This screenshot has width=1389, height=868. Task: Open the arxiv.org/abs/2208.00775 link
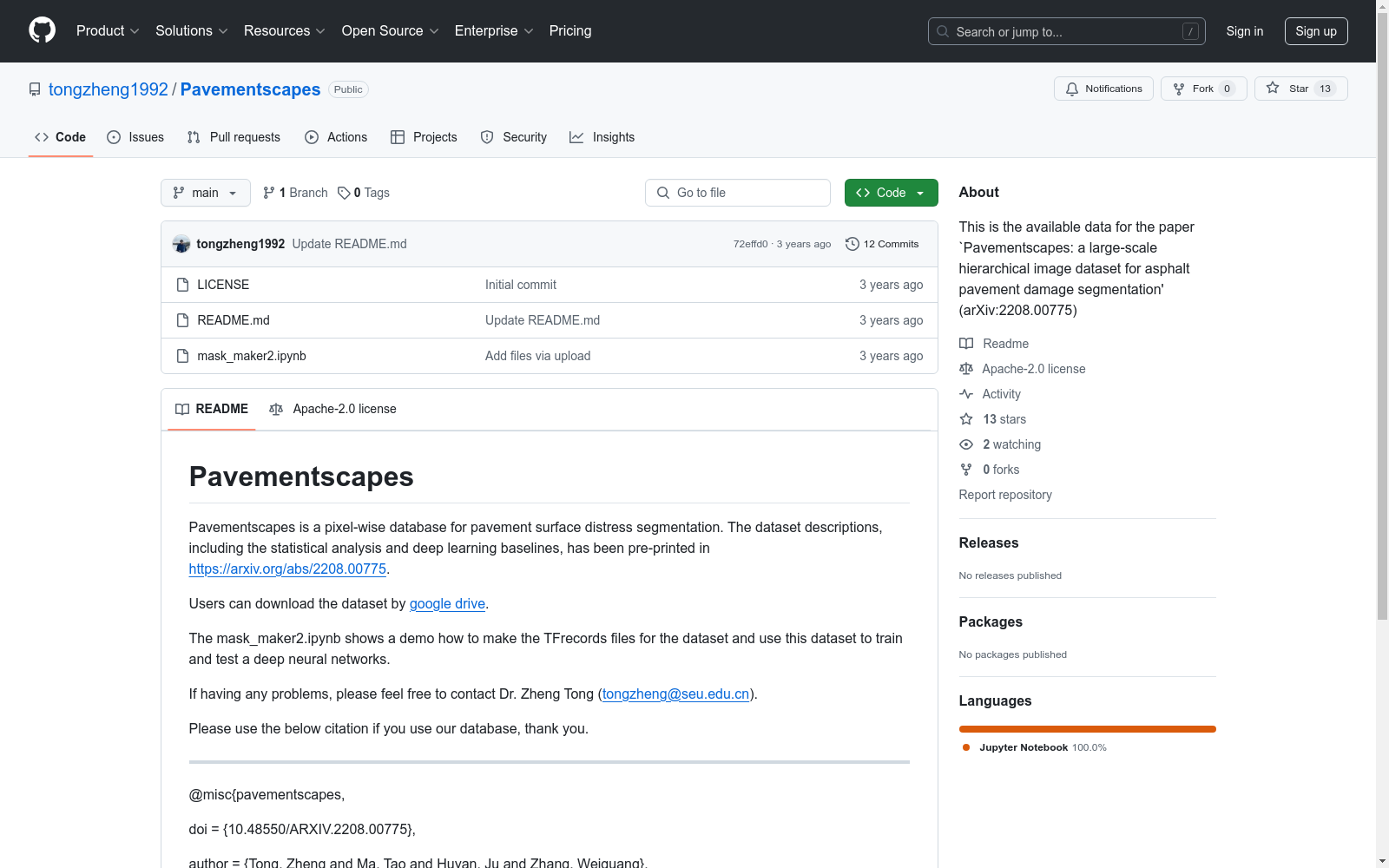[287, 569]
